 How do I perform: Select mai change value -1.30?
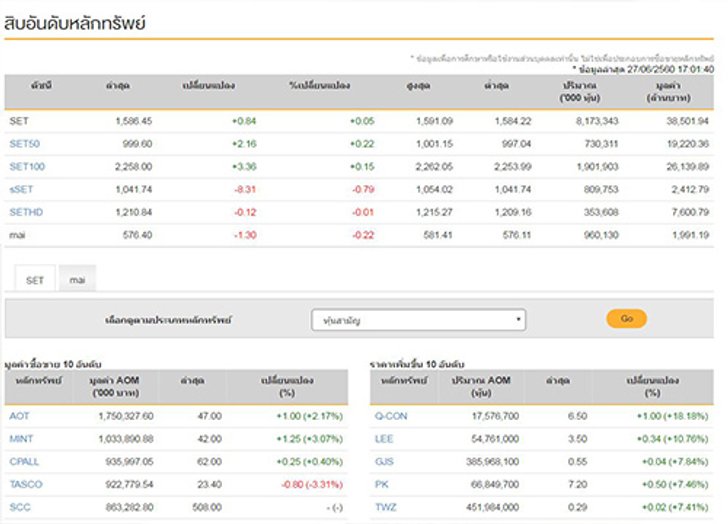[x=245, y=235]
